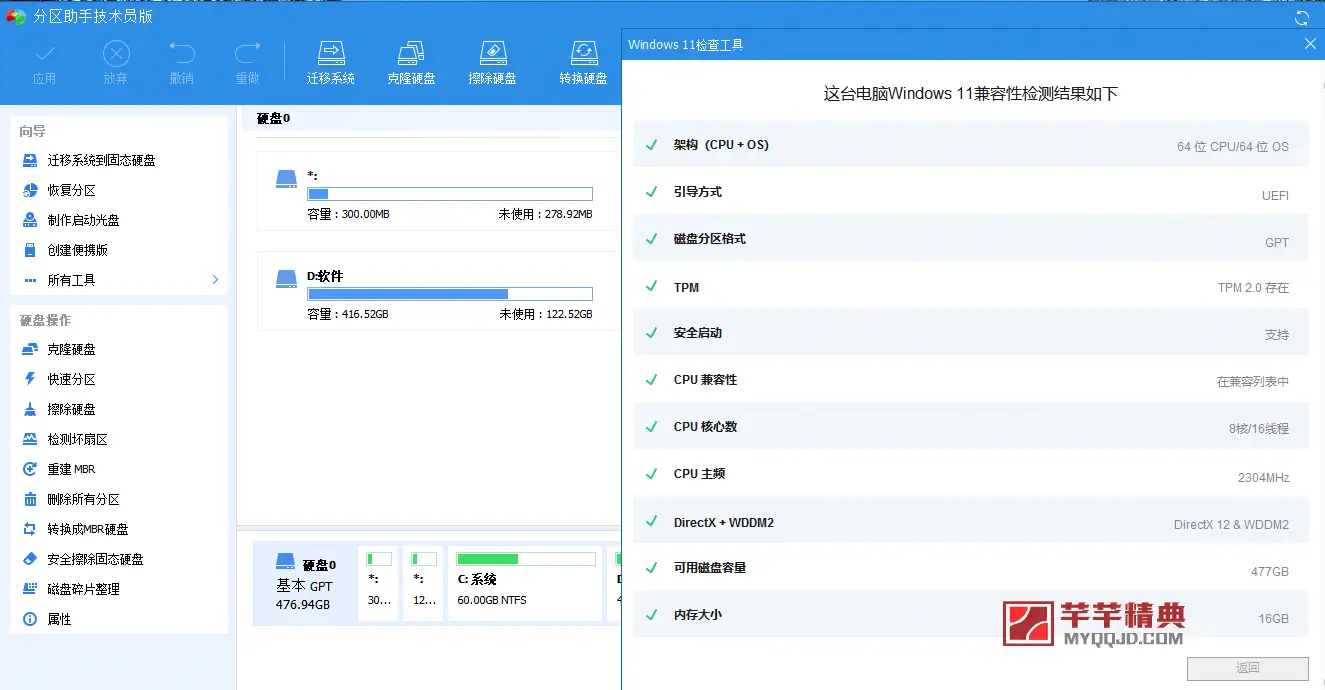Click the 引导方式 UEFI result row
This screenshot has height=690, width=1325.
click(x=971, y=193)
